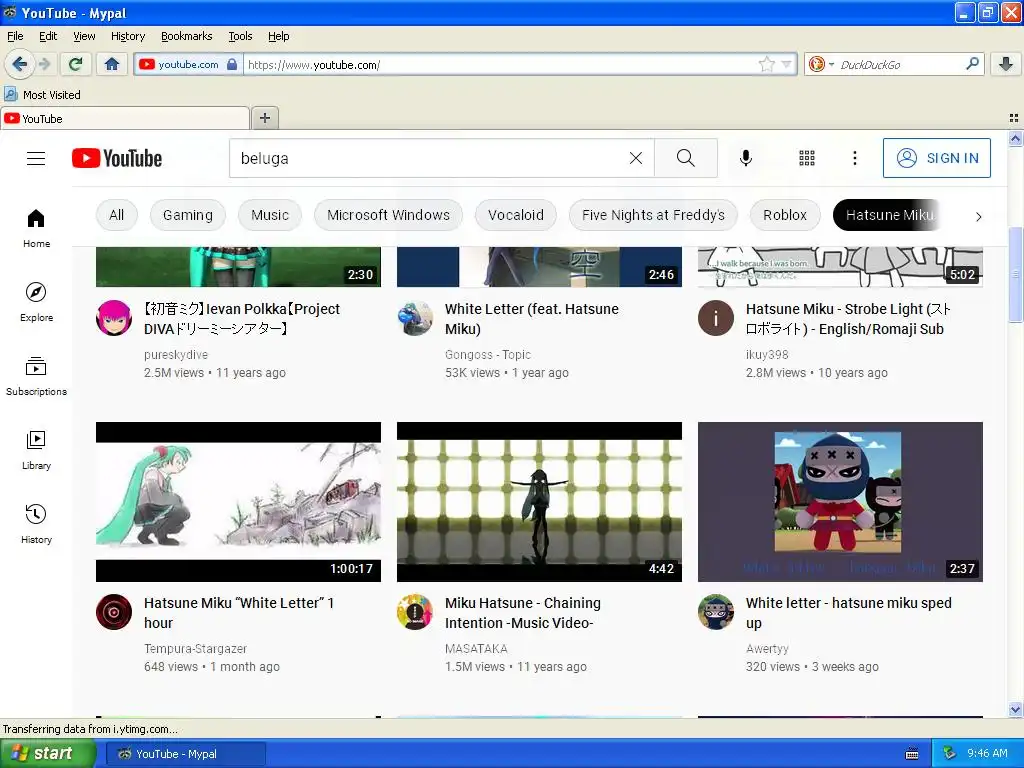1024x768 pixels.
Task: Select the YouTube browser tab
Action: click(124, 118)
